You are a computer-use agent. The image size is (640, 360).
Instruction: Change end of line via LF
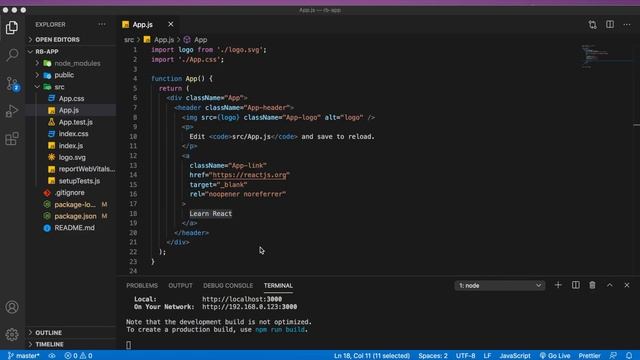point(487,356)
